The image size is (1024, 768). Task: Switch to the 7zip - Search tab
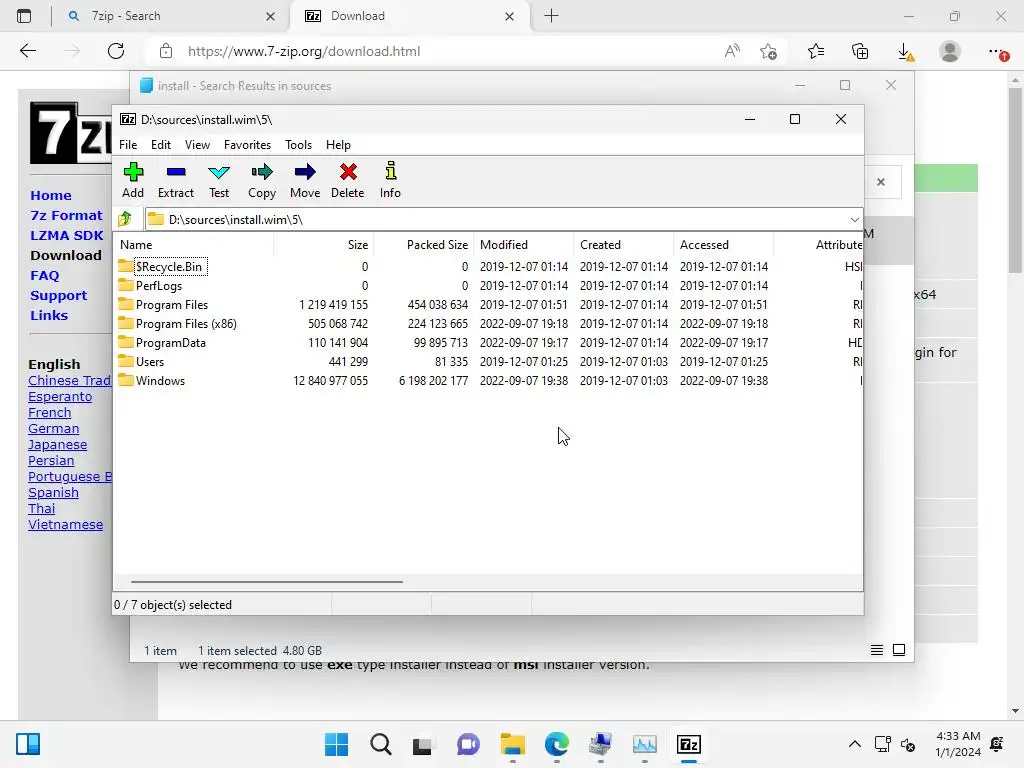tap(171, 16)
